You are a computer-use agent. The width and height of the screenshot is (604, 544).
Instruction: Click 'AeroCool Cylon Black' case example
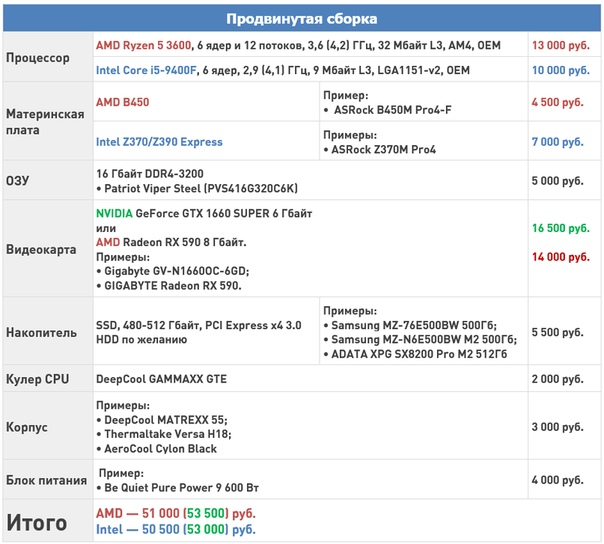(x=160, y=449)
